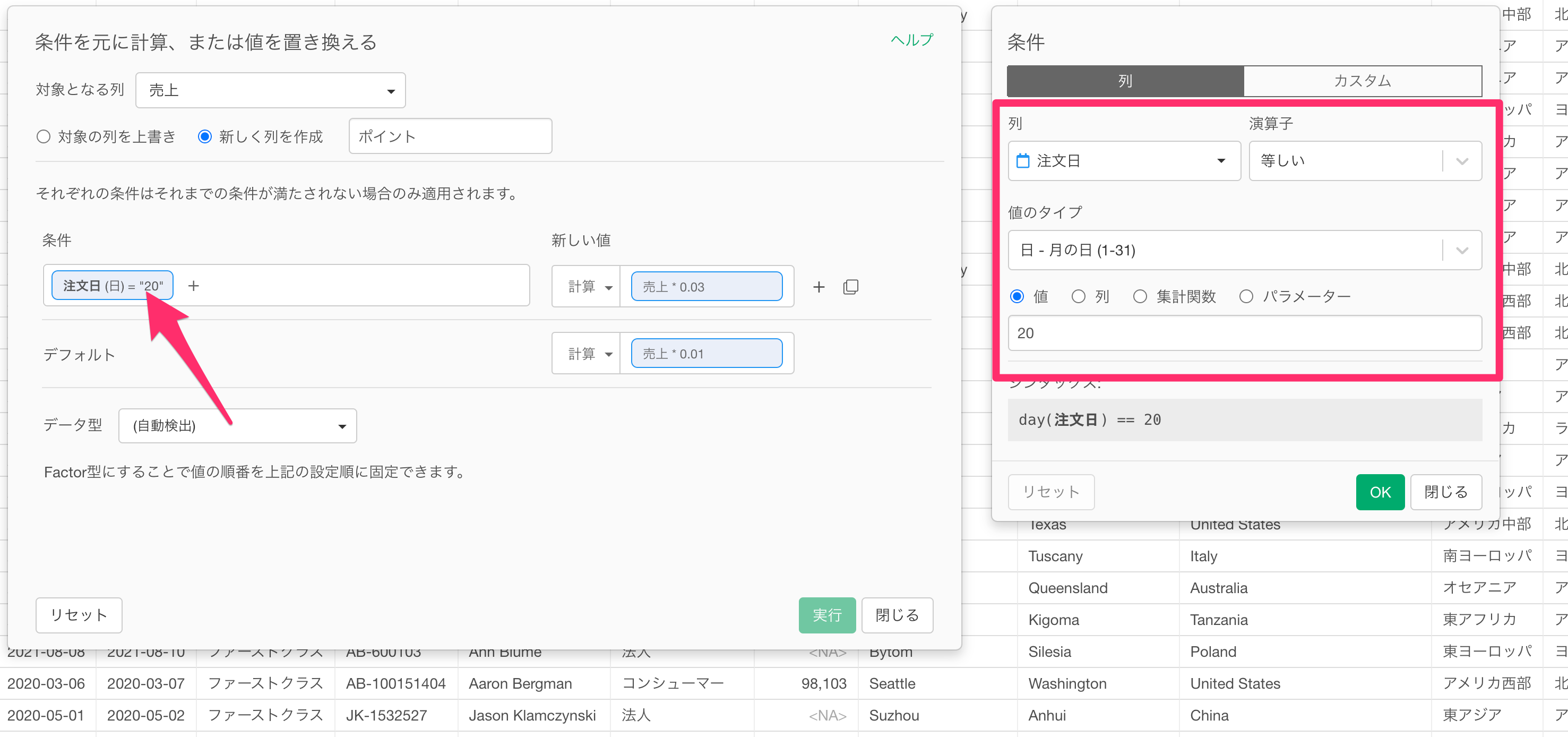Click the 実行 button
The height and width of the screenshot is (737, 1568).
click(x=826, y=615)
